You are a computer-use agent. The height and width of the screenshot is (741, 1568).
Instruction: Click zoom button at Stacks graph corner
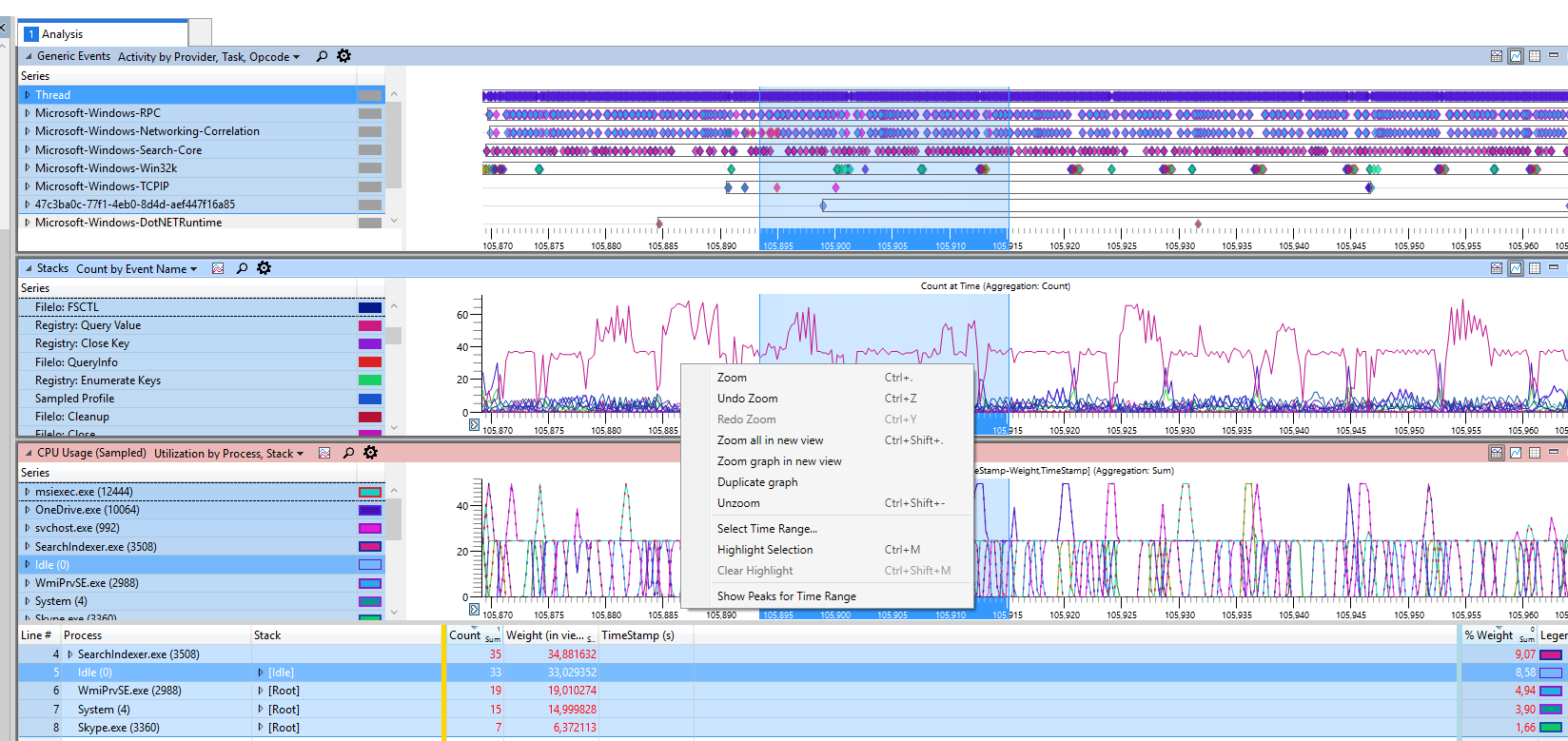pos(474,425)
